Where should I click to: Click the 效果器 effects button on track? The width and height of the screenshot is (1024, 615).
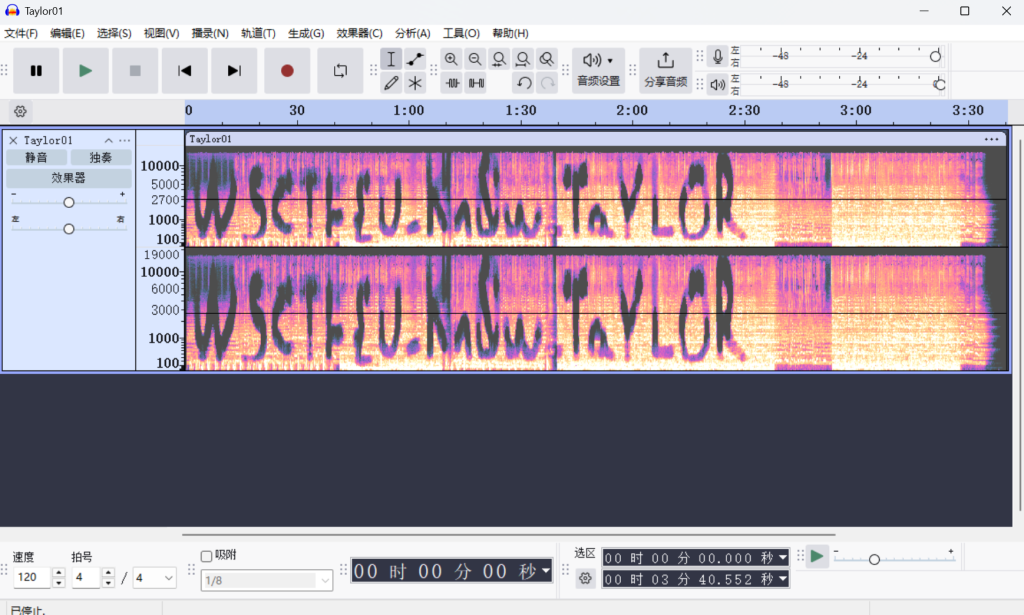pos(69,178)
